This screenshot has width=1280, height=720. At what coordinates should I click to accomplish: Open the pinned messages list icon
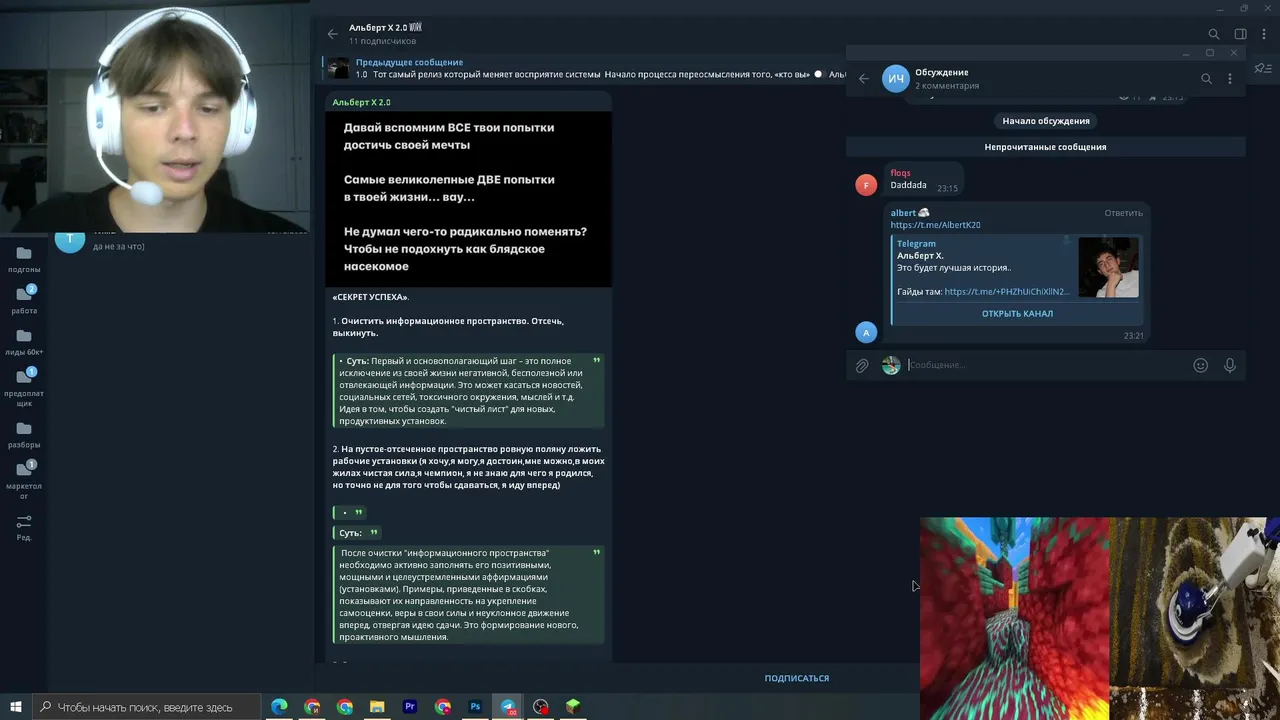click(x=1262, y=68)
